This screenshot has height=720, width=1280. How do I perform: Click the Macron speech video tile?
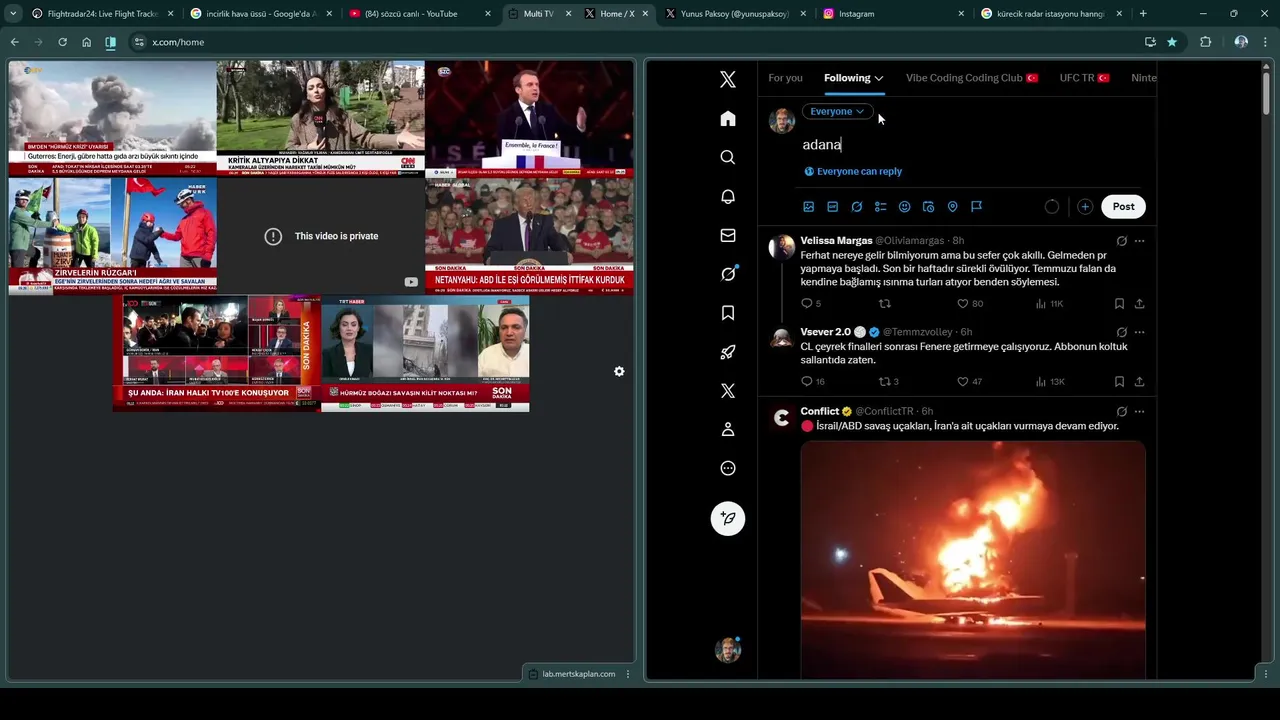529,118
